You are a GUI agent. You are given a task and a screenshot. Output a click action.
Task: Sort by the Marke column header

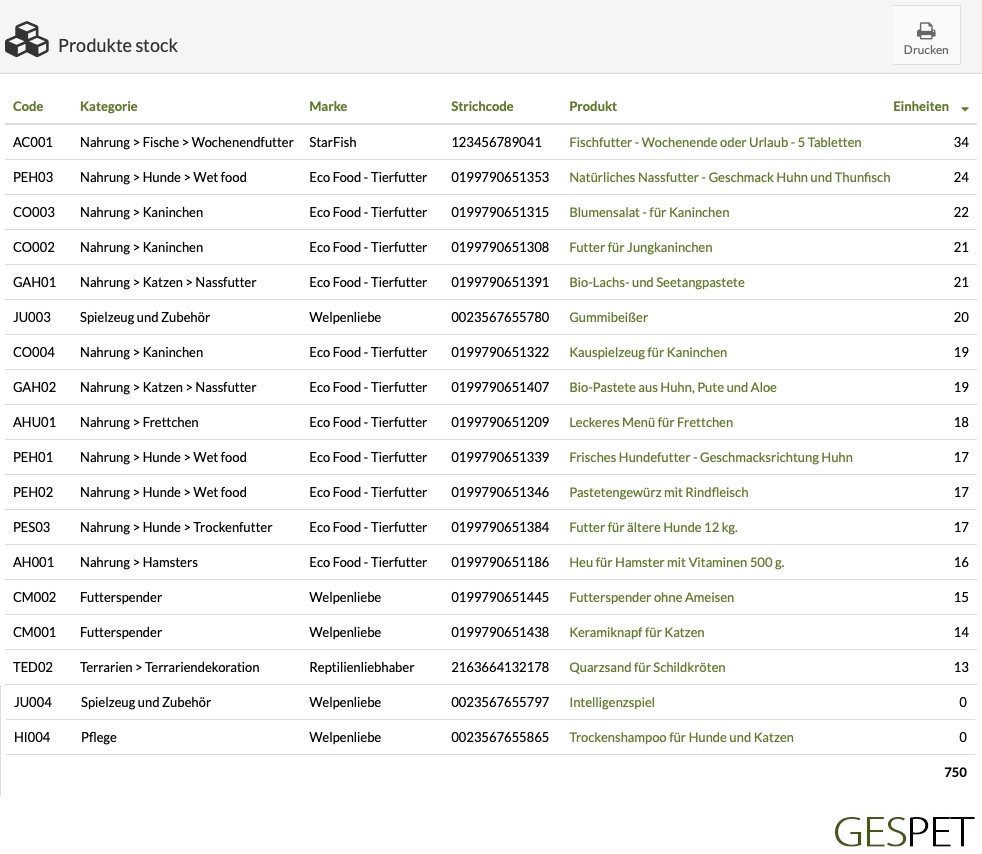click(x=328, y=106)
